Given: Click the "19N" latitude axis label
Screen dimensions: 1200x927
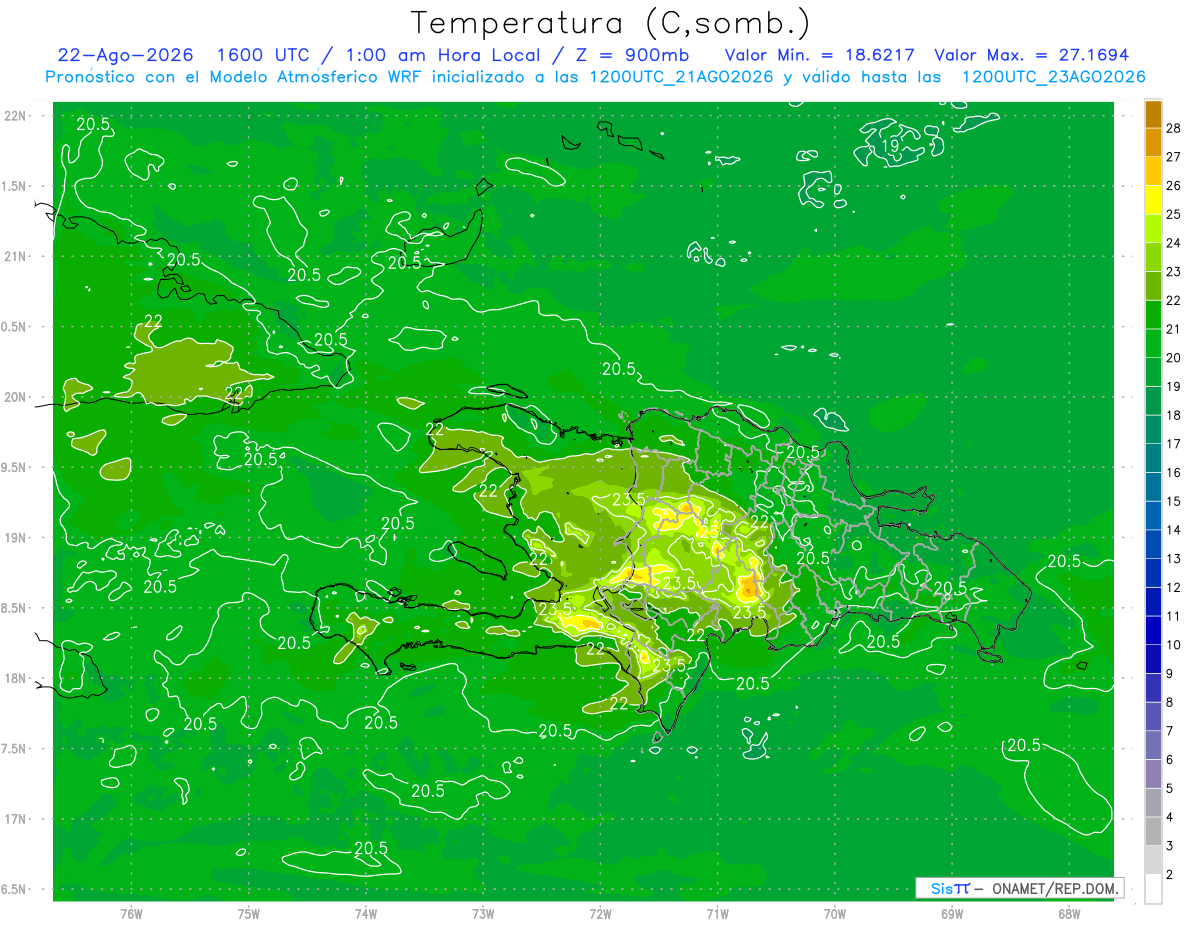Looking at the screenshot, I should (x=17, y=537).
